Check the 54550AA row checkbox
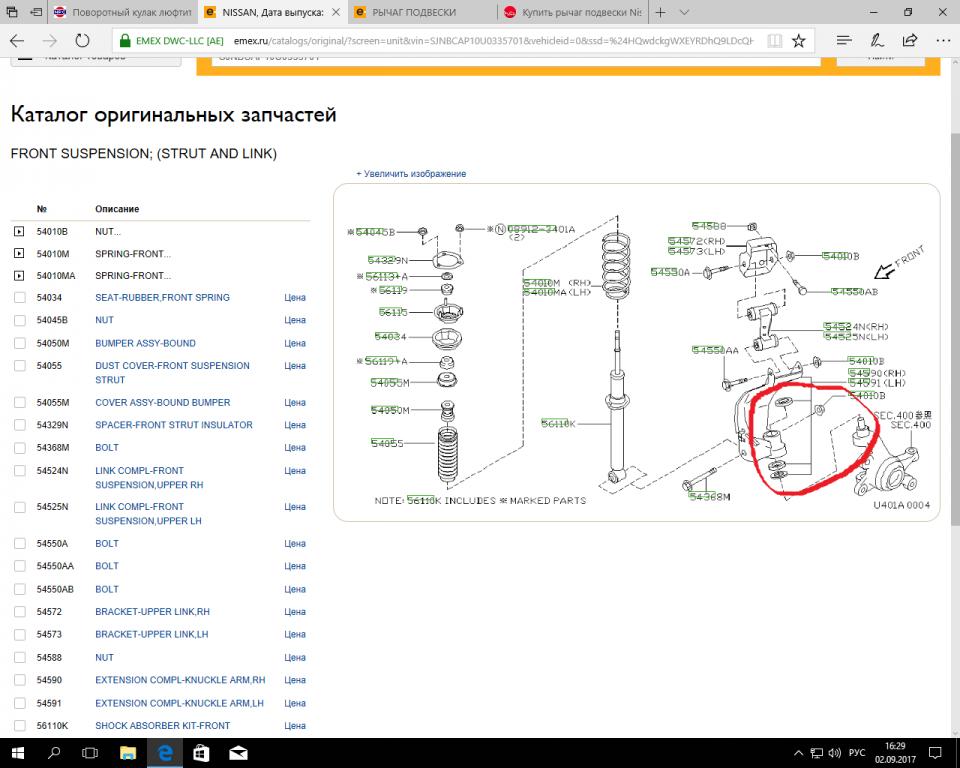Screen dimensions: 960x768 click(x=20, y=566)
